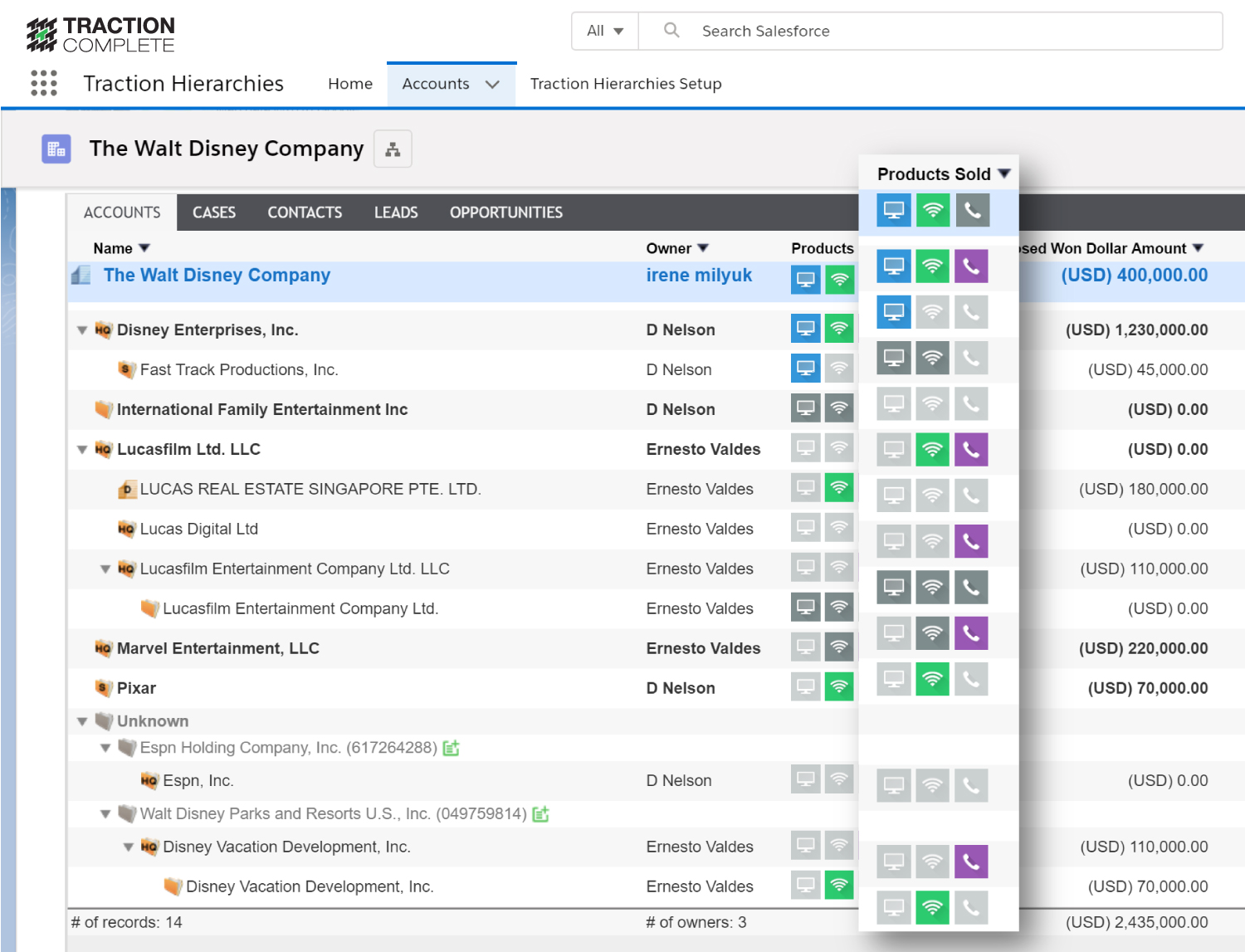1245x952 pixels.
Task: Collapse Disney Vacation Development, Inc. HQ node
Action: point(129,847)
